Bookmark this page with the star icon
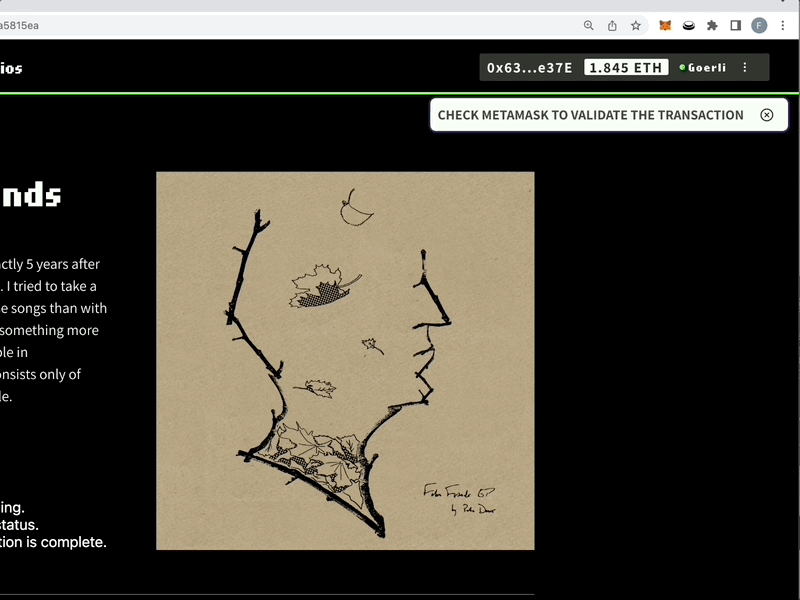Screen dimensions: 800x600 [x=636, y=26]
